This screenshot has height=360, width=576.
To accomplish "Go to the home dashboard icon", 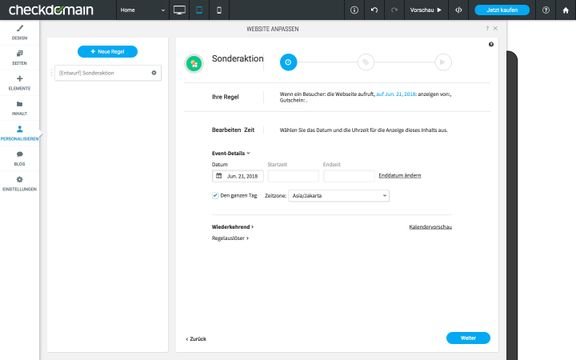I will (566, 10).
